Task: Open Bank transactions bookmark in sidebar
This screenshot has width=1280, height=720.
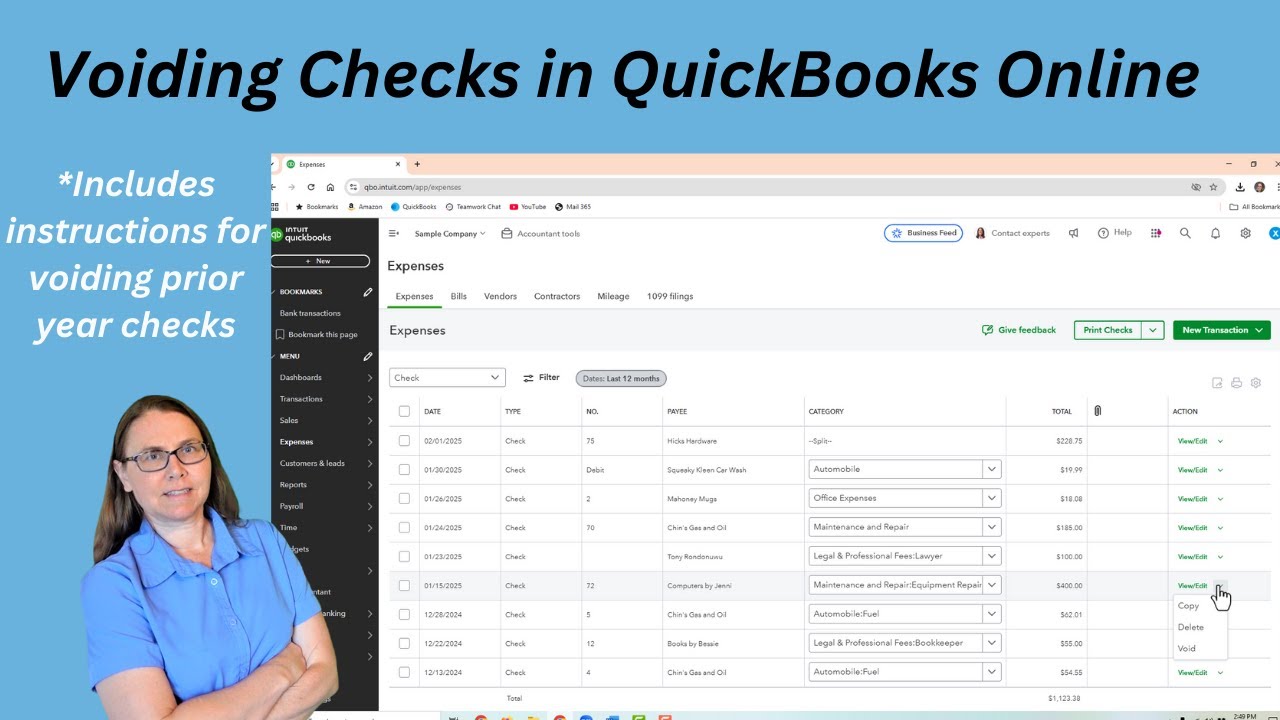Action: click(310, 313)
